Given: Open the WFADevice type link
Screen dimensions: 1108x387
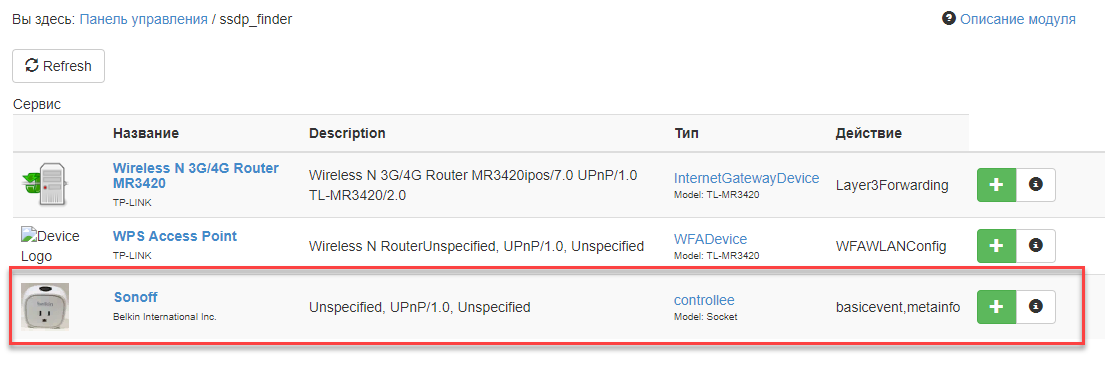Looking at the screenshot, I should [x=710, y=239].
